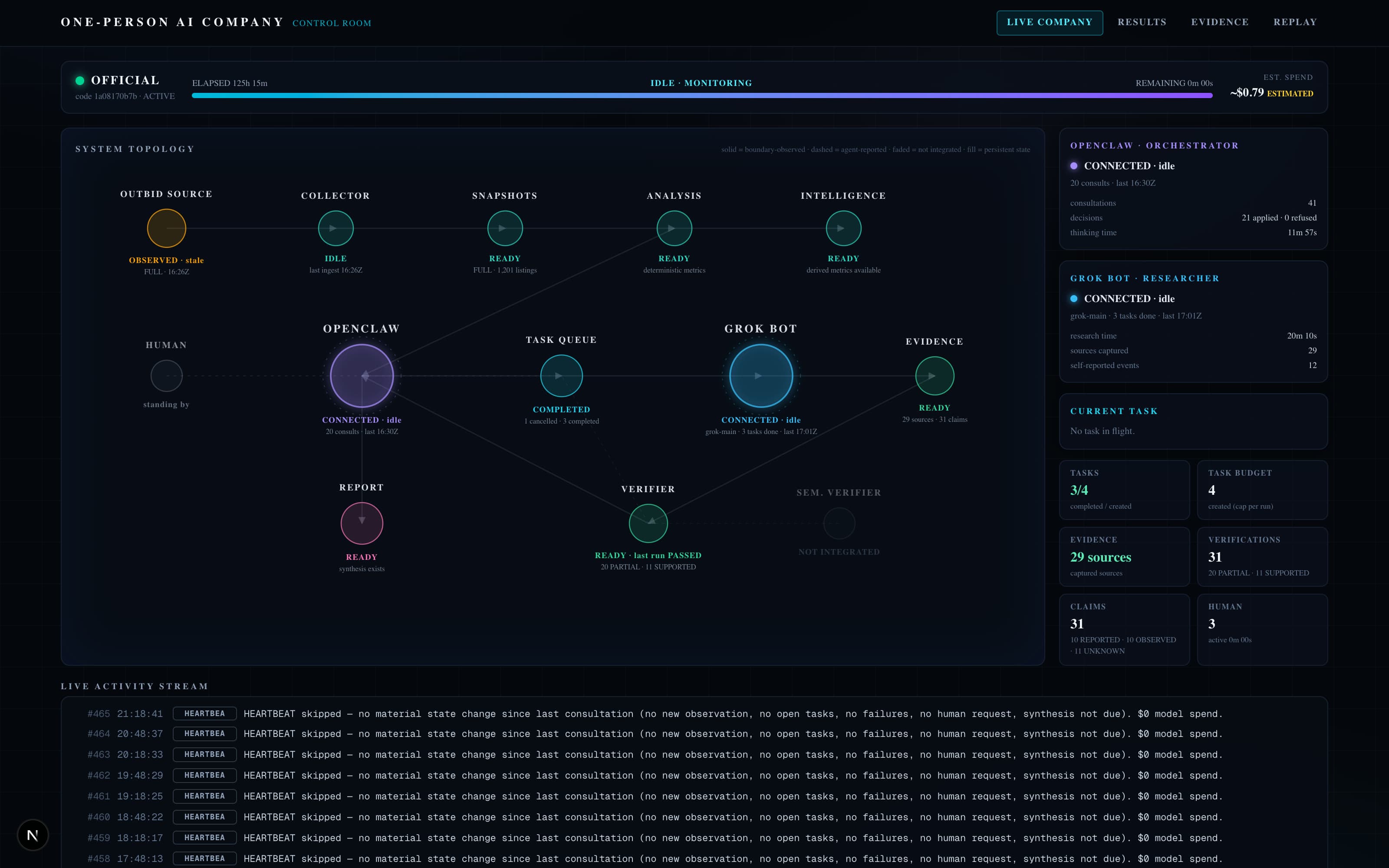
Task: Click the Intelligence node circle
Action: pos(843,228)
